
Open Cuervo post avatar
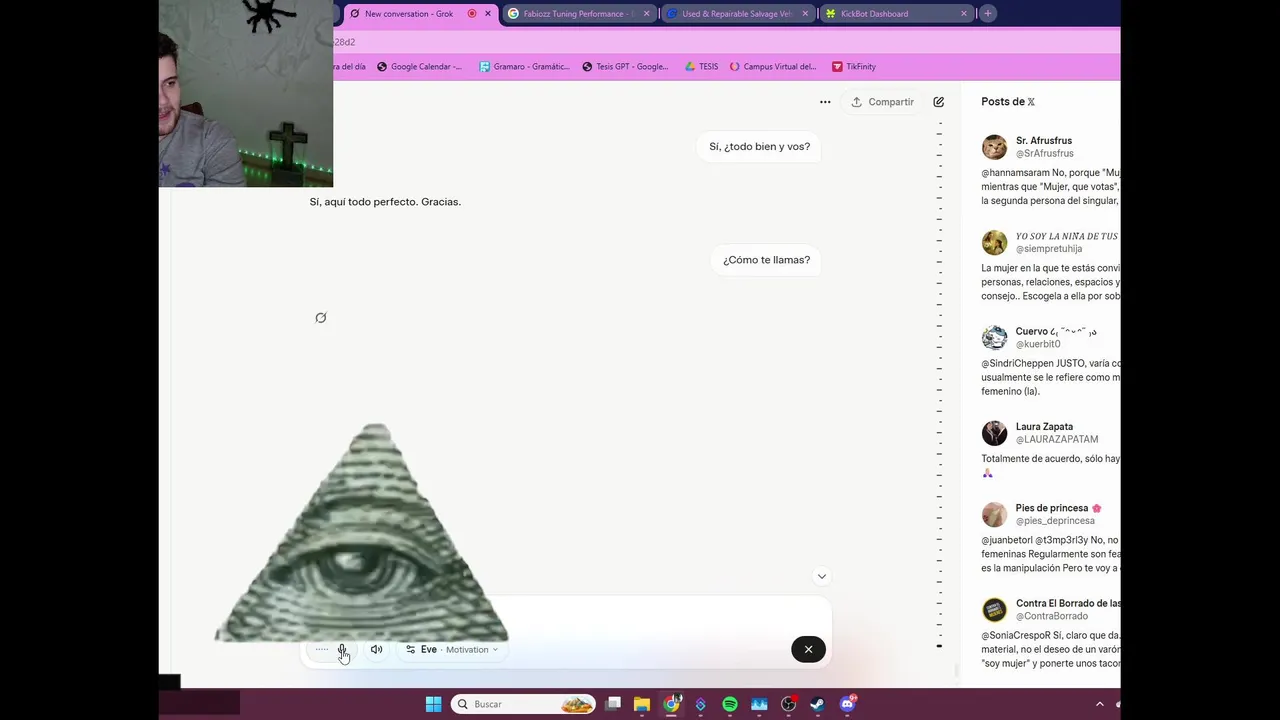coord(994,337)
